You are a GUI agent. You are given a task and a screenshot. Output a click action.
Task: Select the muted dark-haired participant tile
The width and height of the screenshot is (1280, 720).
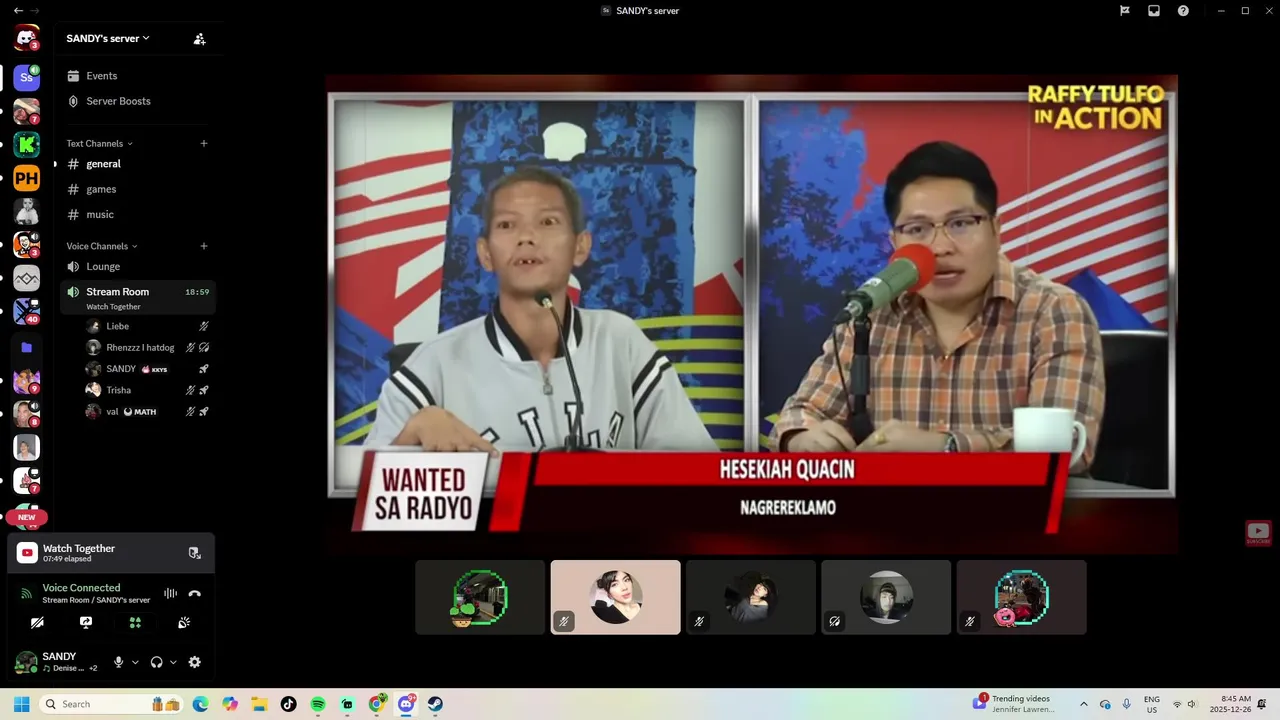(x=751, y=597)
